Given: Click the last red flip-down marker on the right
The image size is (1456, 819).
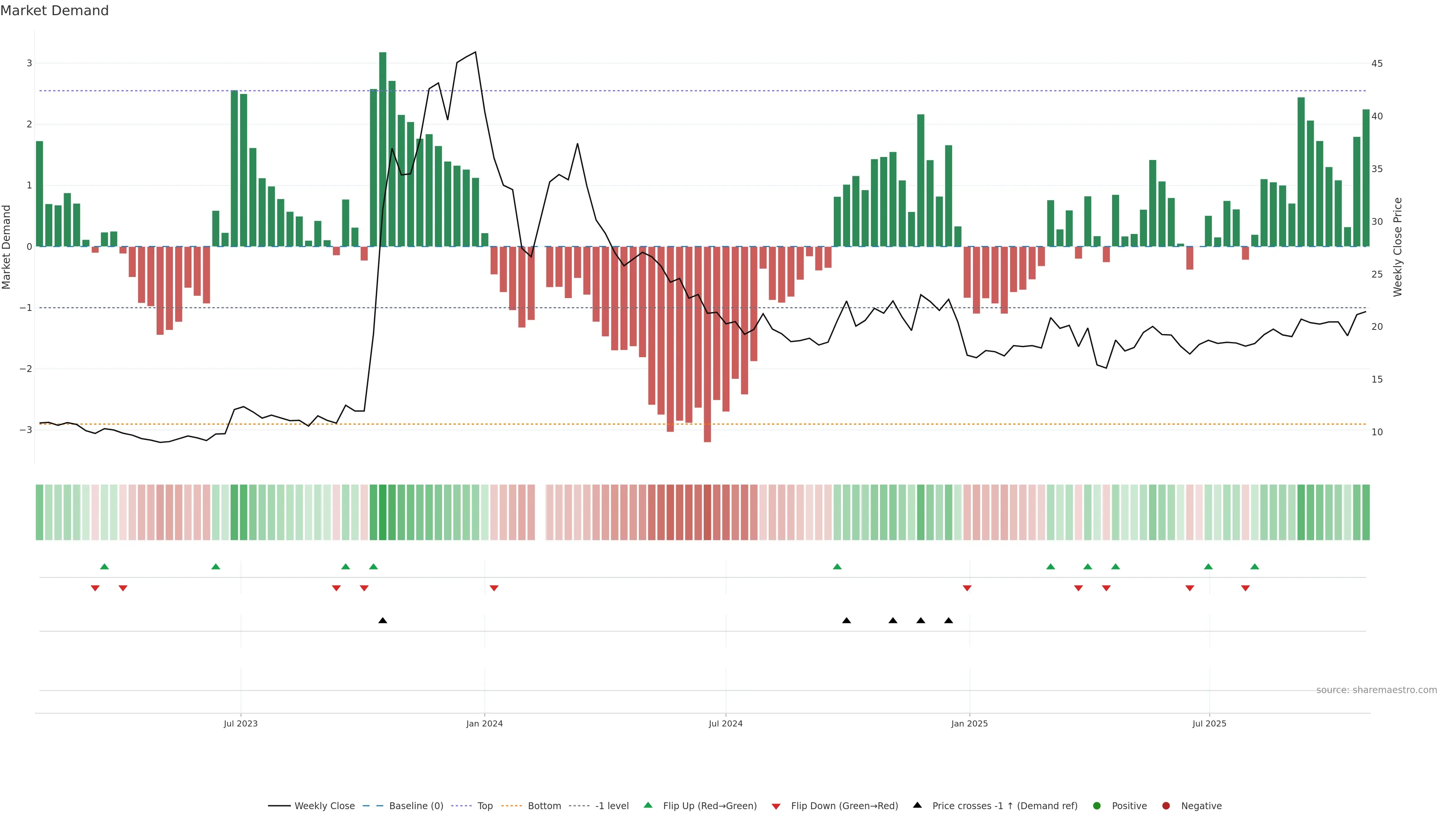Looking at the screenshot, I should 1245,588.
